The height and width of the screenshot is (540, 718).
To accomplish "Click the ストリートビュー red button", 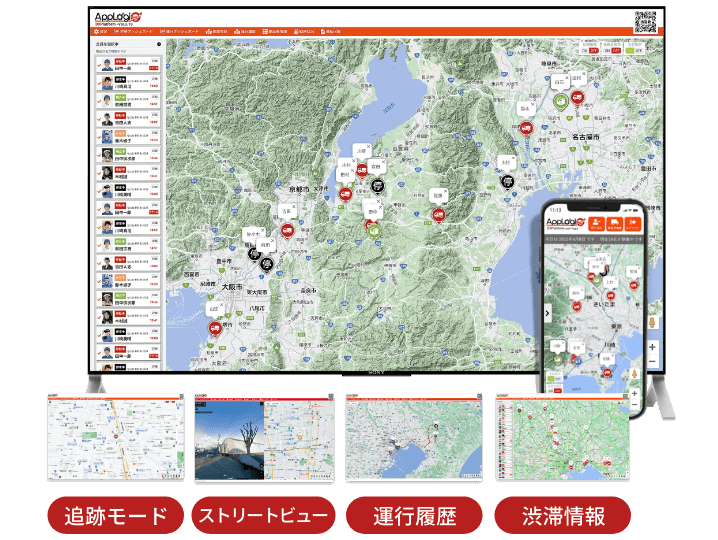I will coord(263,515).
